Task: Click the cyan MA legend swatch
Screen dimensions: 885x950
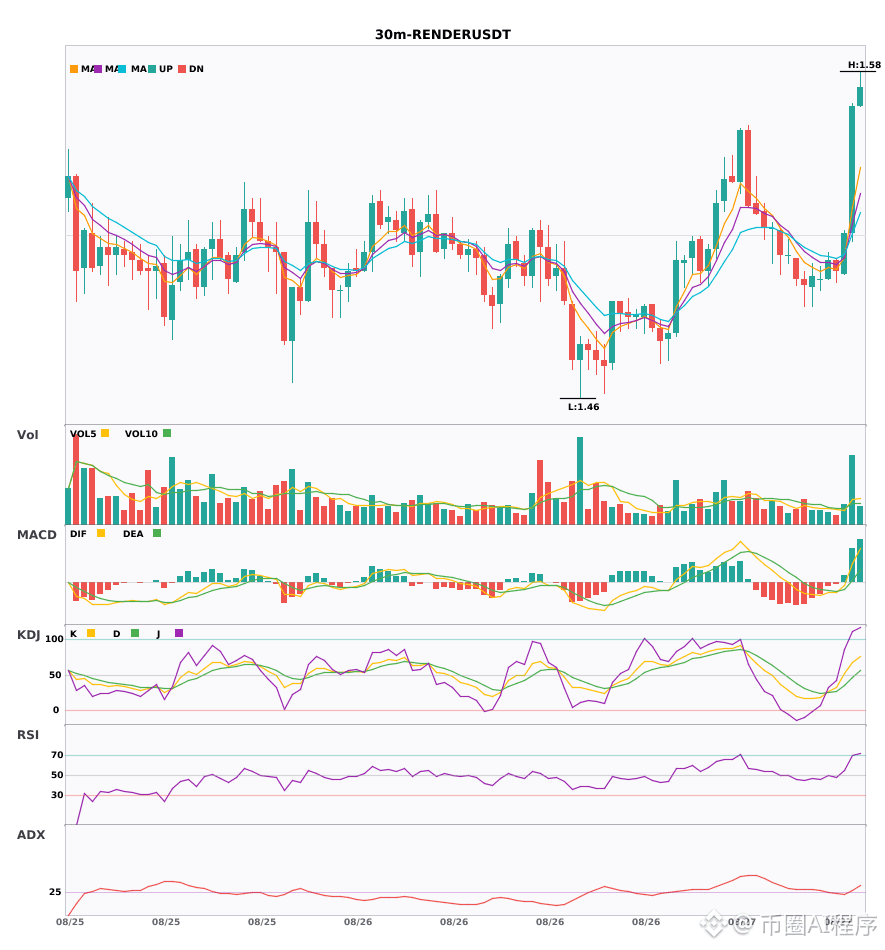Action: point(122,69)
